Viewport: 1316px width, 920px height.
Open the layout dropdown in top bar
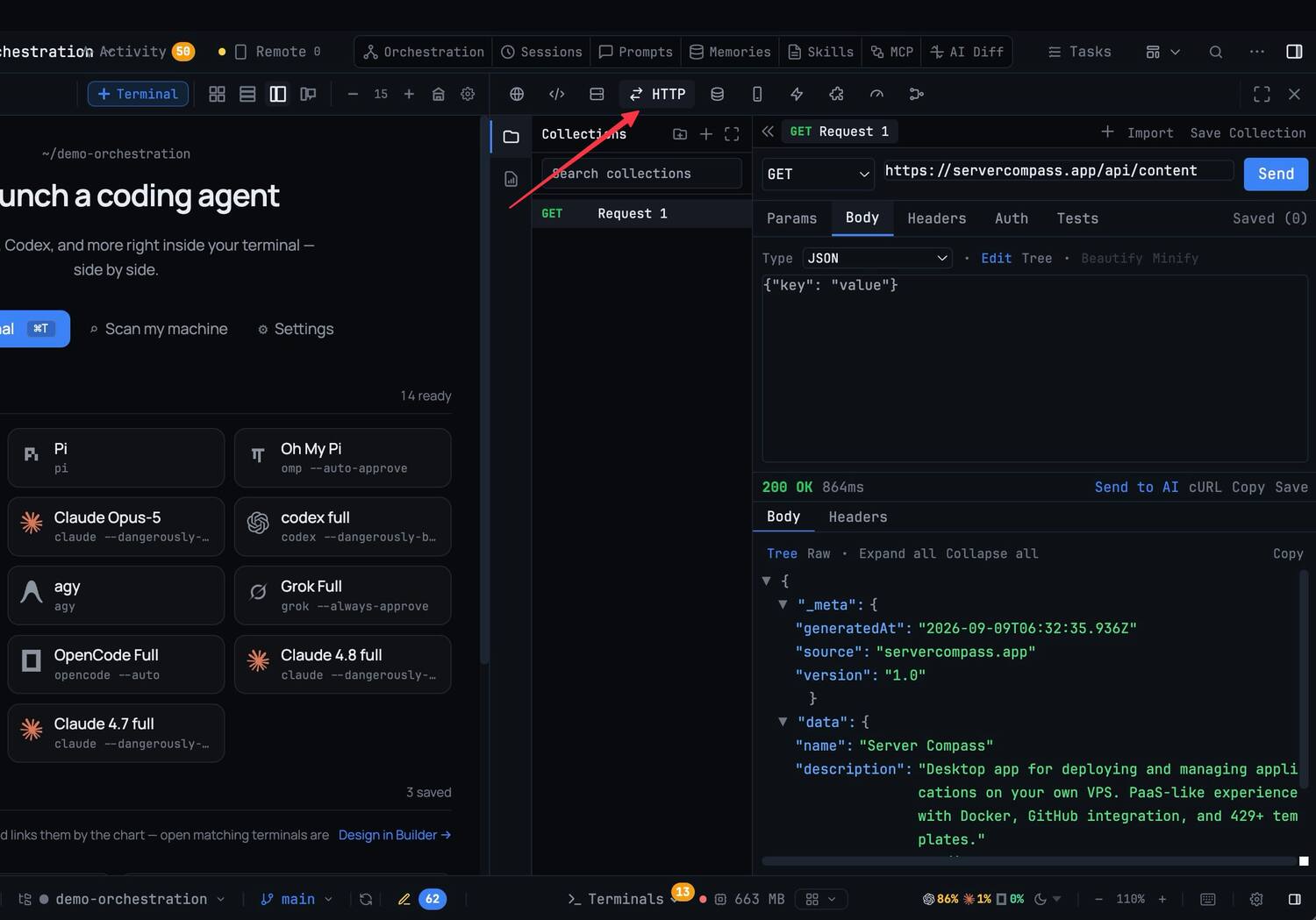[x=1163, y=52]
